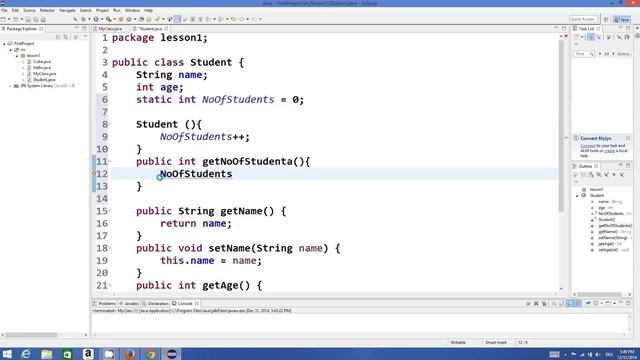This screenshot has height=360, width=640.
Task: Open the File menu
Action: coord(4,10)
